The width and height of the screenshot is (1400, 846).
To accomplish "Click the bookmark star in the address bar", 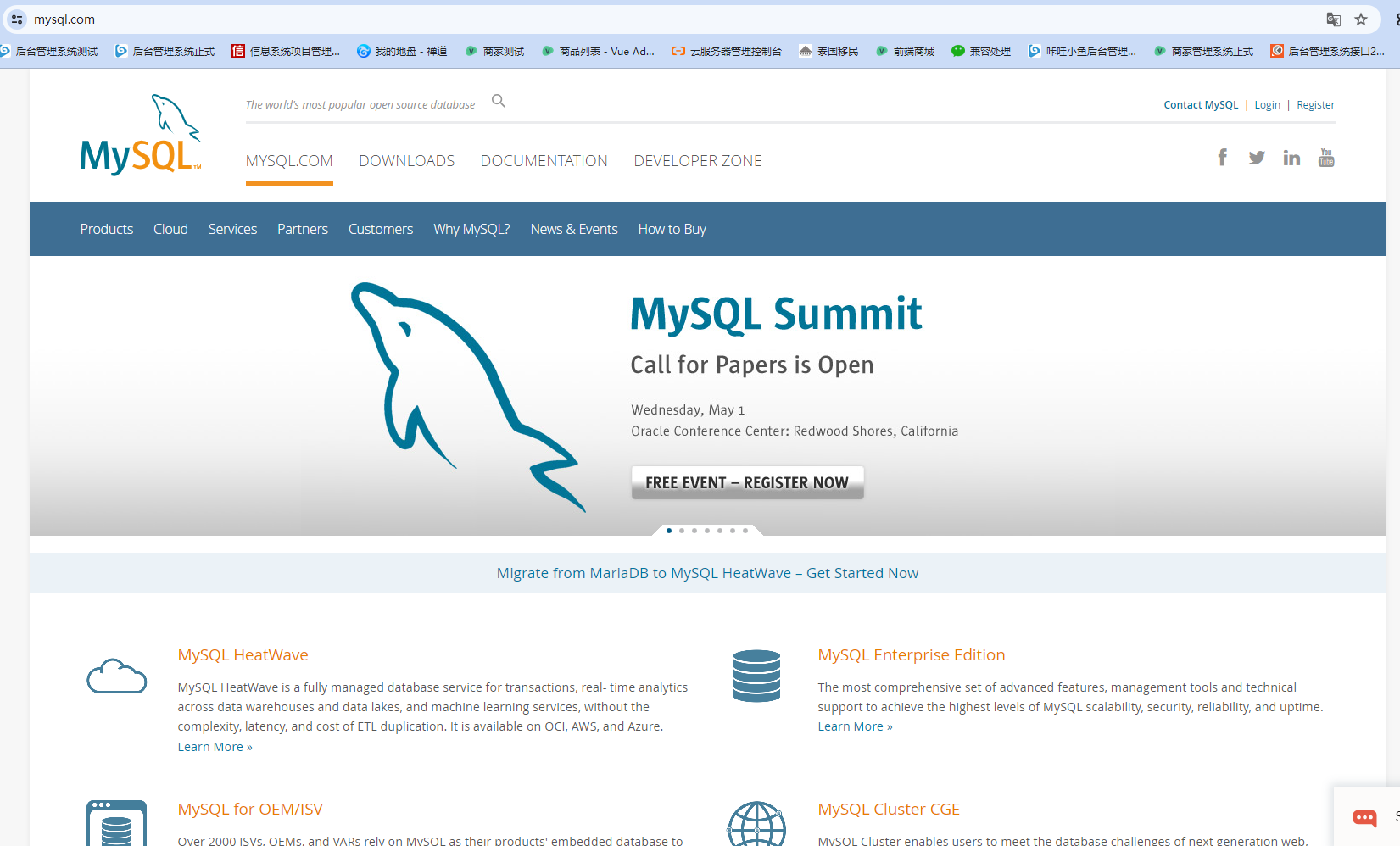I will [1362, 19].
